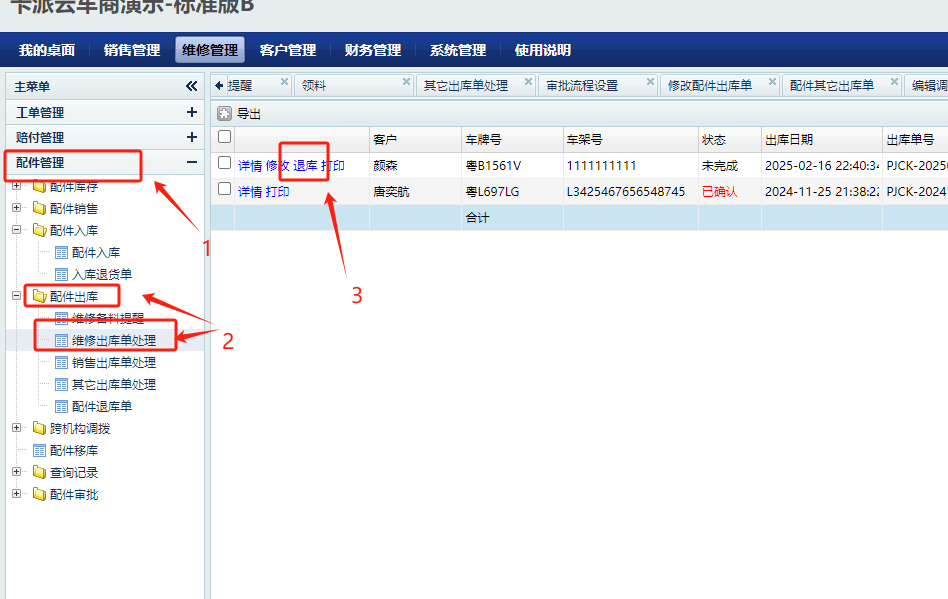Collapse the main menu sidebar with double-chevron icon
This screenshot has height=599, width=948.
tap(191, 87)
